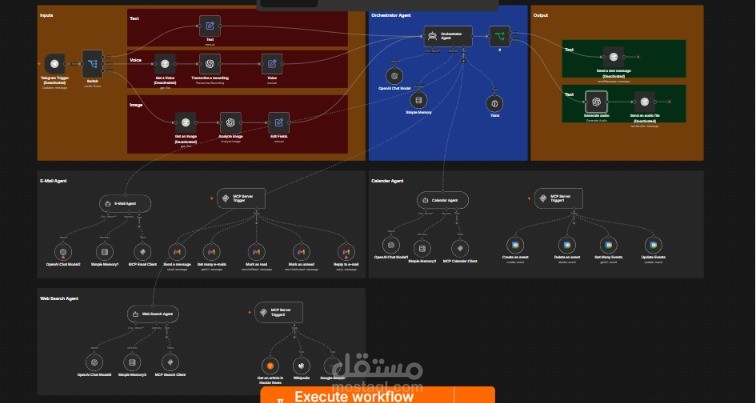Open the Transcribe a recording node
Screen dimensions: 756x403
coord(210,64)
